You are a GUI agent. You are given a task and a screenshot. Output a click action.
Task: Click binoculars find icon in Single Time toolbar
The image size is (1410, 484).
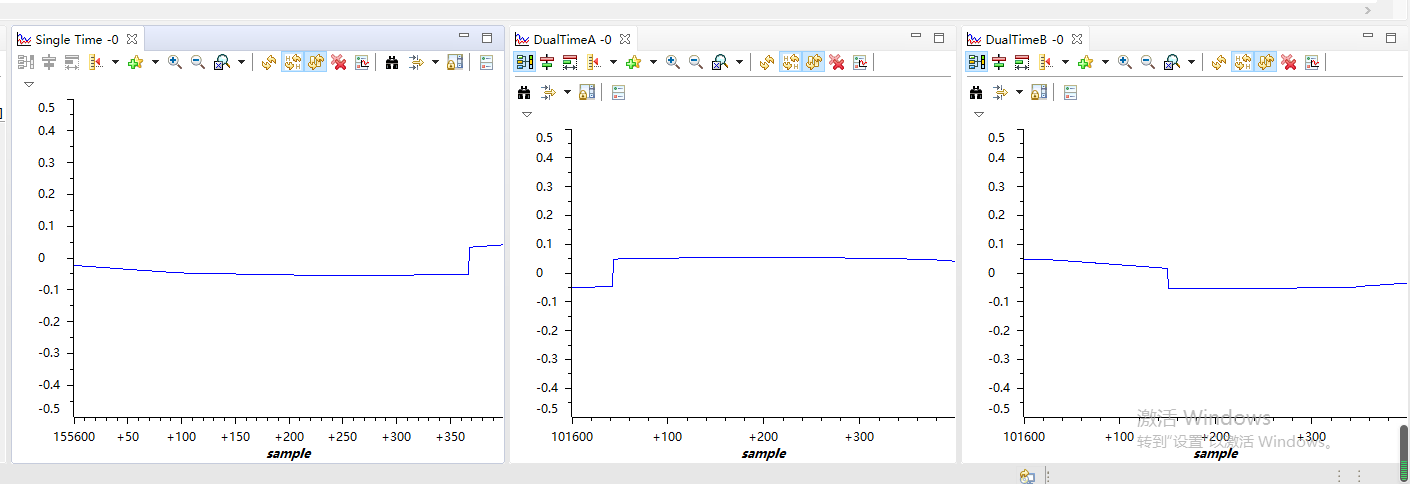click(392, 62)
